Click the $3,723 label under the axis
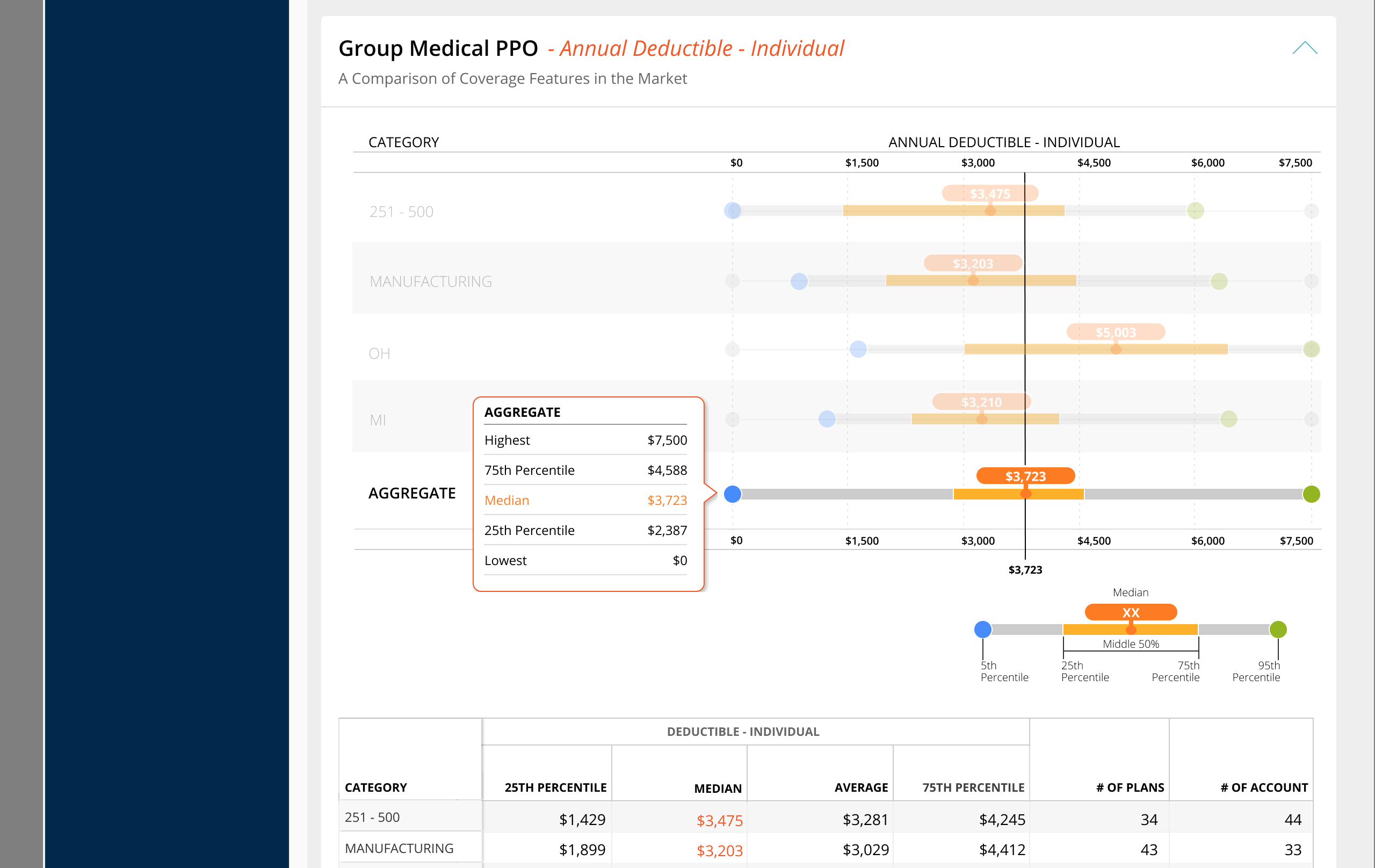The height and width of the screenshot is (868, 1375). point(1025,570)
